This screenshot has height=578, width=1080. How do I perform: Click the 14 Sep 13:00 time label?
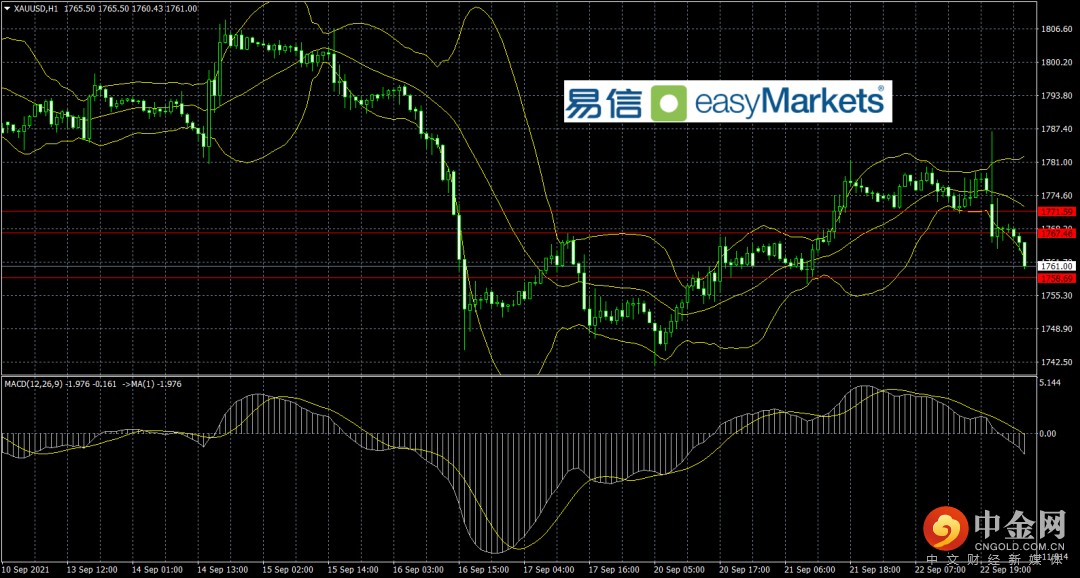click(222, 570)
